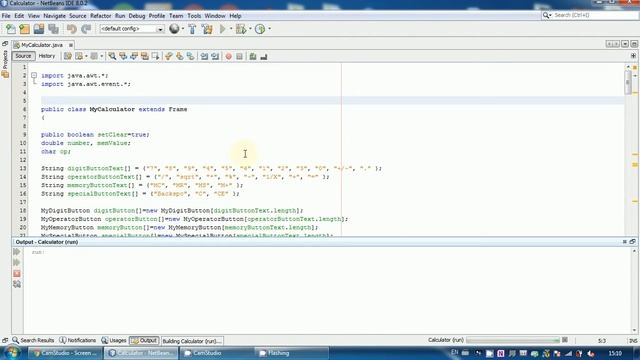This screenshot has height=360, width=640.
Task: Click the Calculator (run) progress bar
Action: (x=513, y=340)
